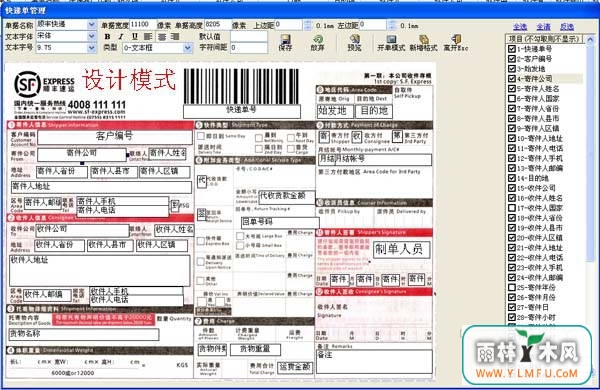
Task: Select the 月结月结帐号 field
Action: (375, 160)
